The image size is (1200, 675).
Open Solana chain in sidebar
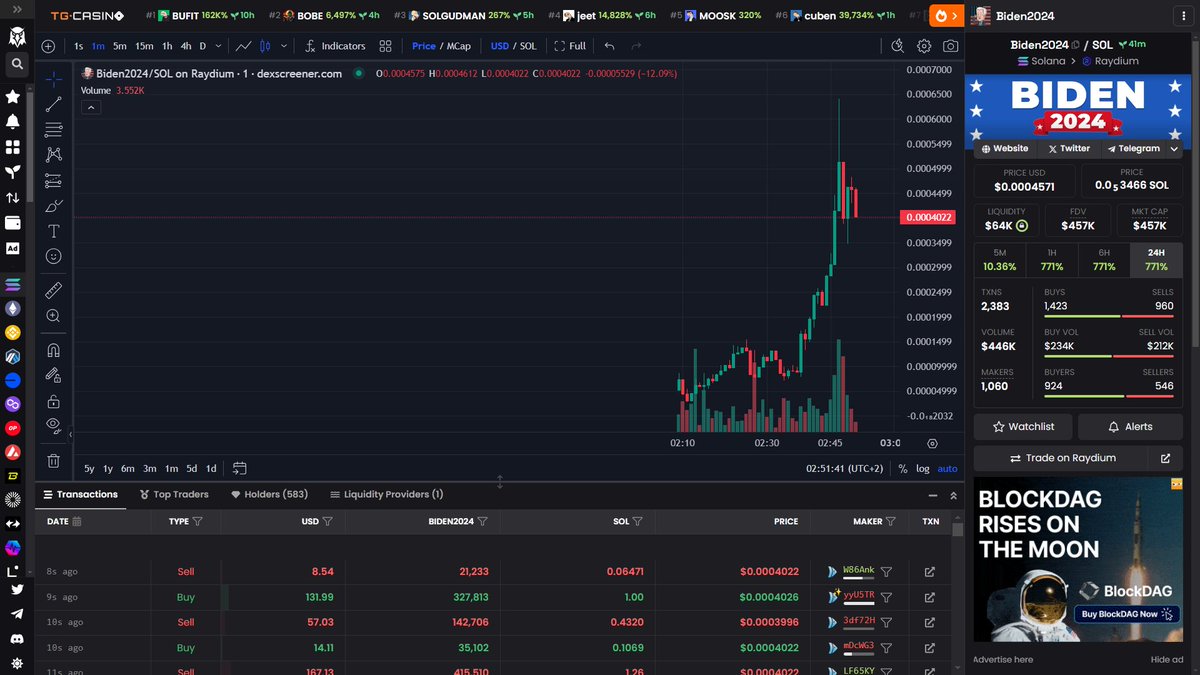[x=13, y=284]
